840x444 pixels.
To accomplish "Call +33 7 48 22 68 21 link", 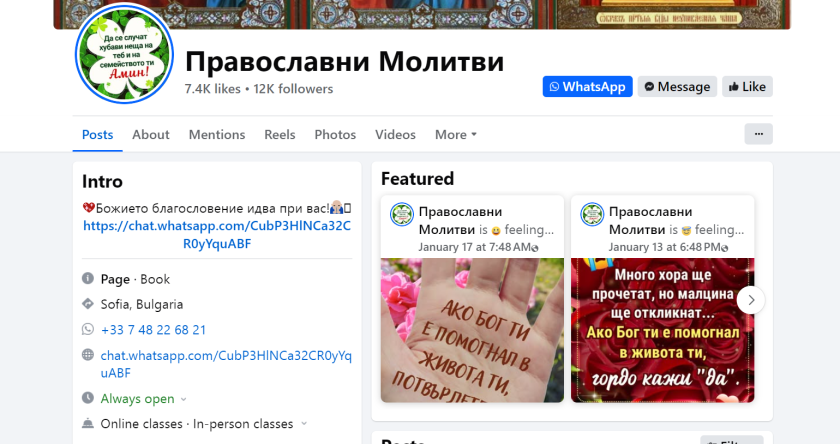I will click(x=153, y=330).
